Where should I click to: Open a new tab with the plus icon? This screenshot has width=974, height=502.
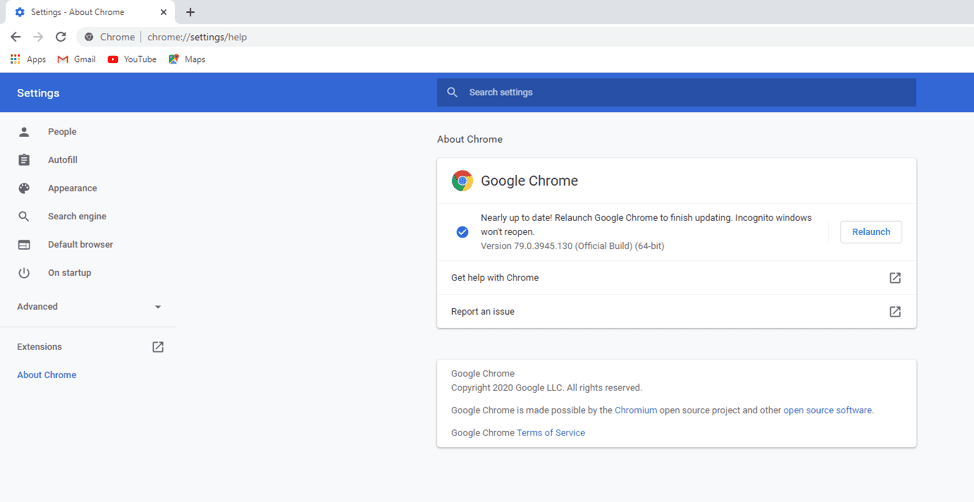(190, 12)
